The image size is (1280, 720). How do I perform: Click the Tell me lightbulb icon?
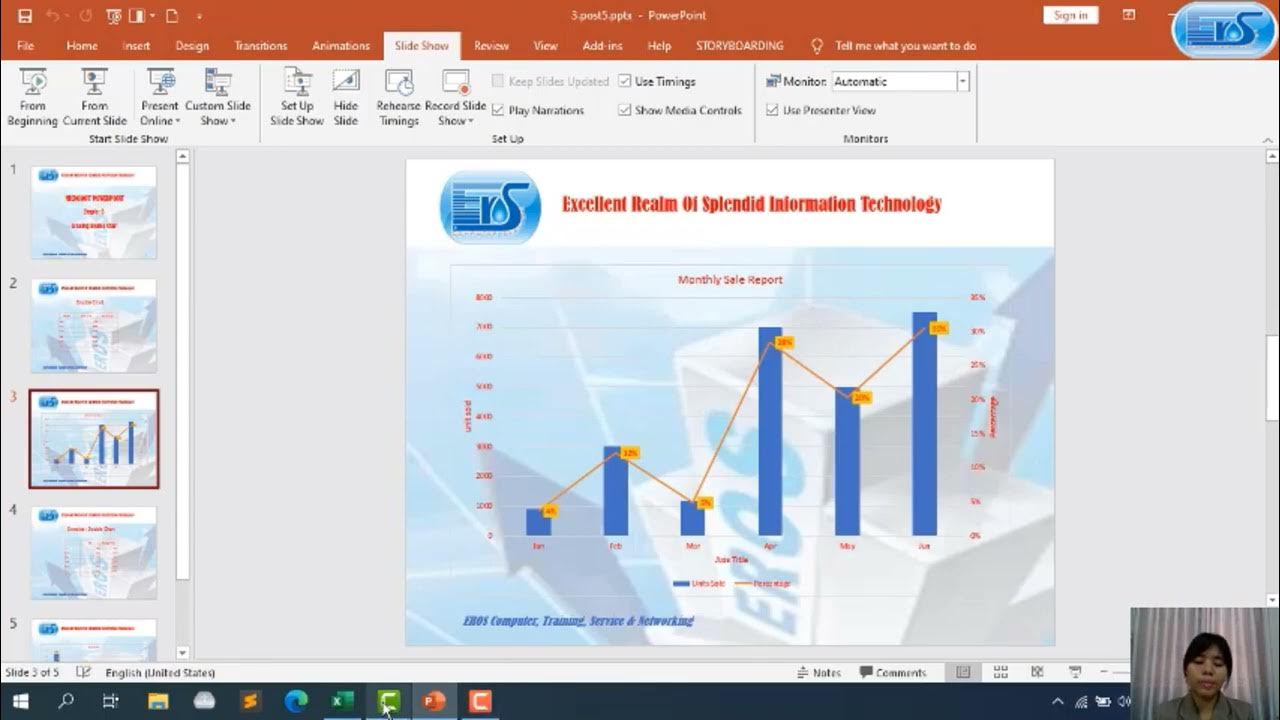[817, 46]
